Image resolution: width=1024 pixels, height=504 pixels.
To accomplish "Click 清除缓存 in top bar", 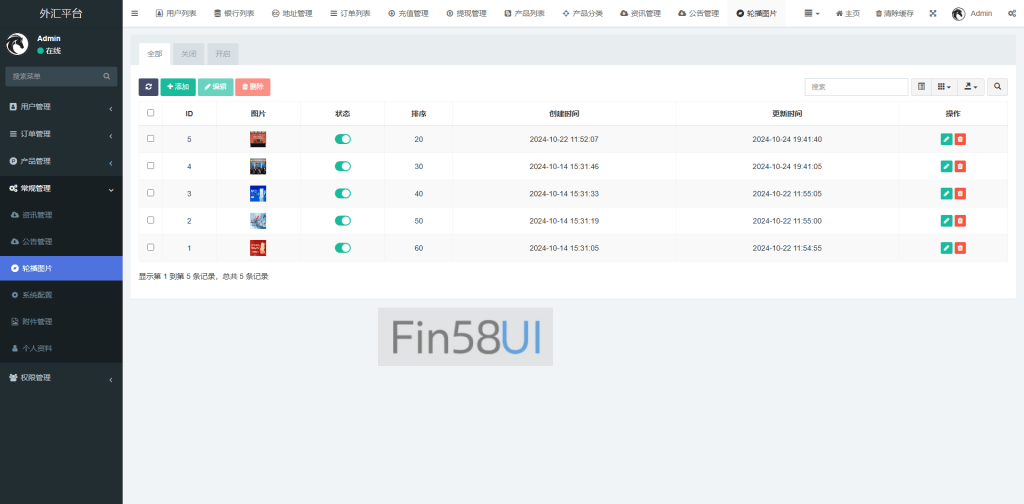I will click(894, 13).
